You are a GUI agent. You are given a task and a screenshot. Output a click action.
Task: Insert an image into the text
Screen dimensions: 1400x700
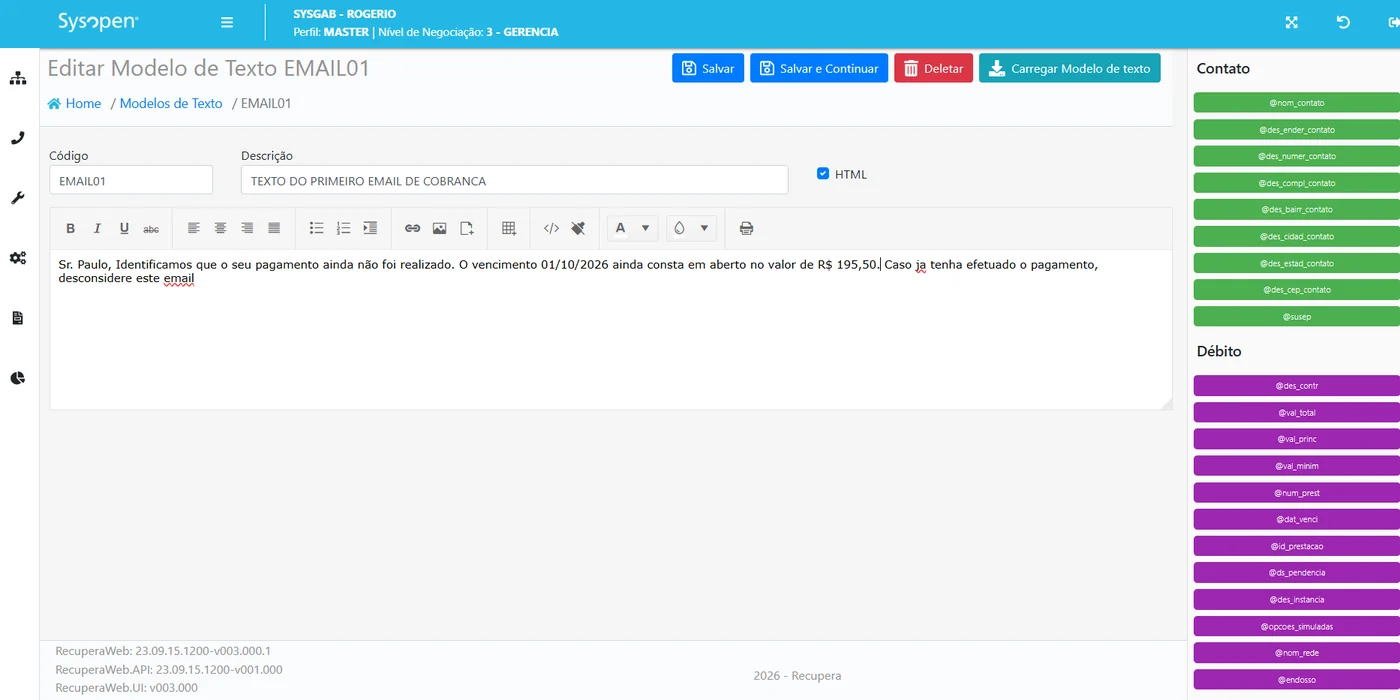pos(439,229)
